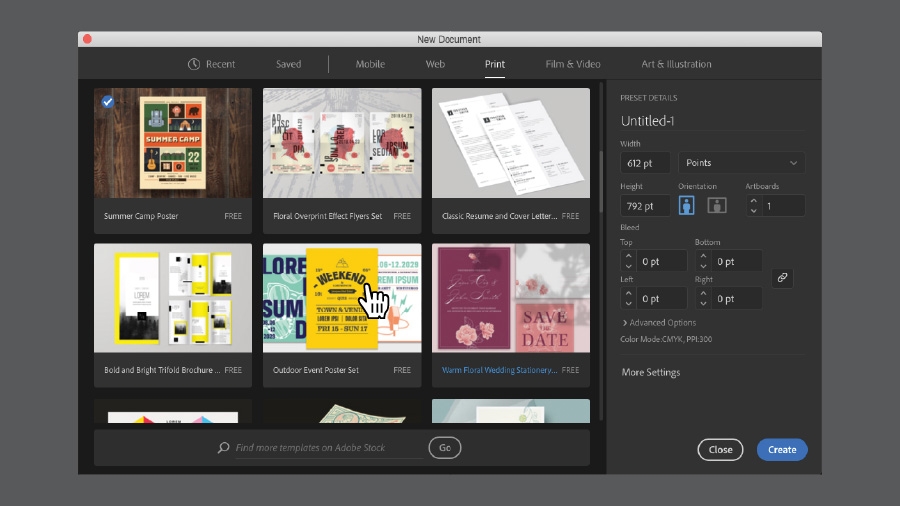The width and height of the screenshot is (900, 506).
Task: Open the Points units dropdown
Action: [x=742, y=163]
